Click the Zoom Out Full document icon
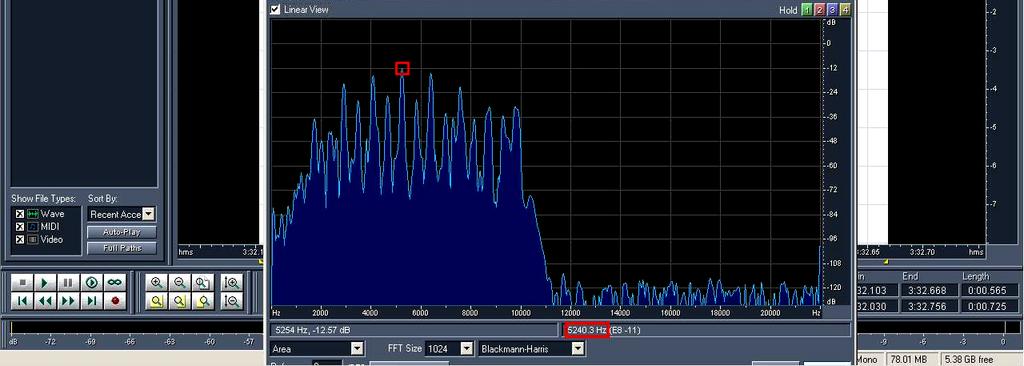Screen dimensions: 1024x366 pyautogui.click(x=203, y=282)
